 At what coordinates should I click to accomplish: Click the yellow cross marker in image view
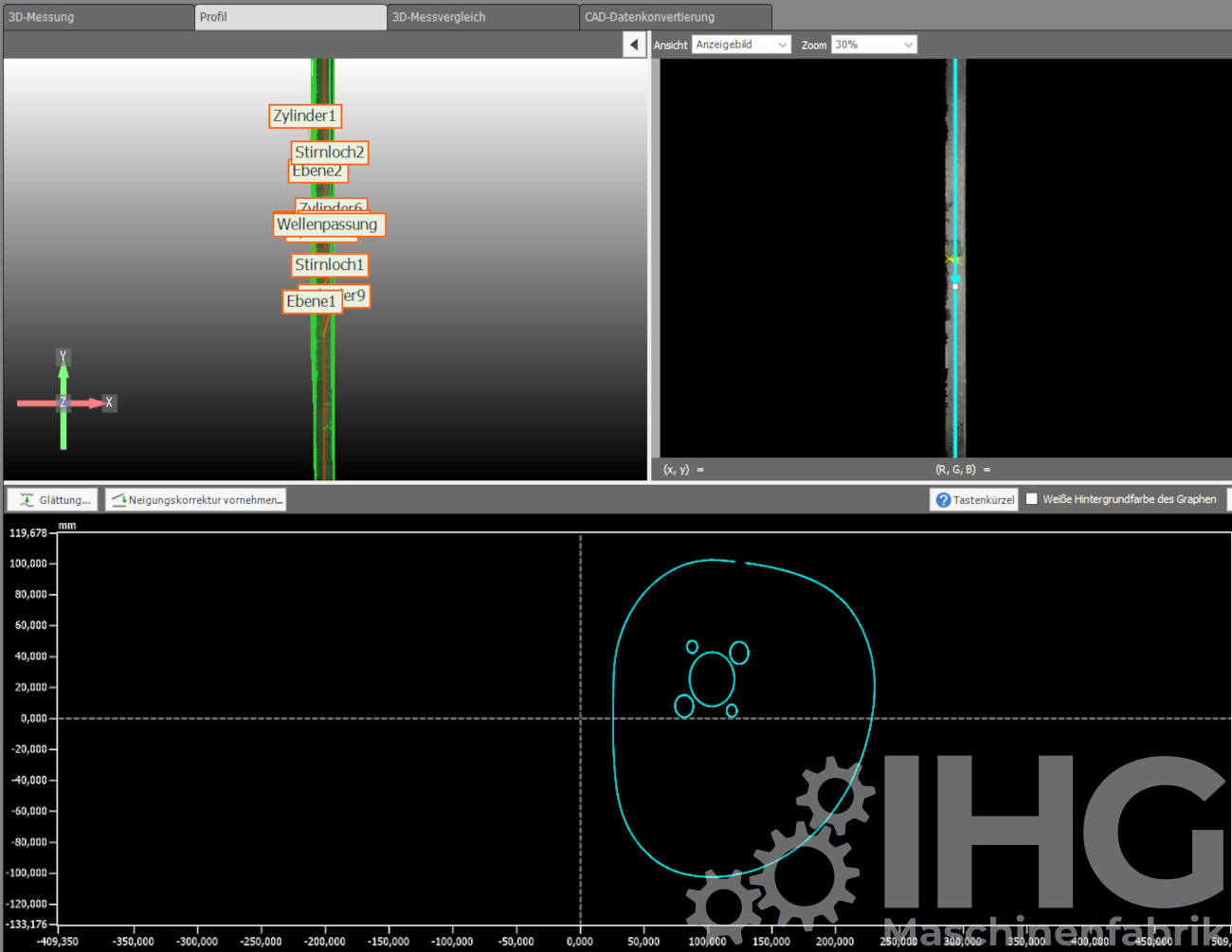tap(951, 259)
